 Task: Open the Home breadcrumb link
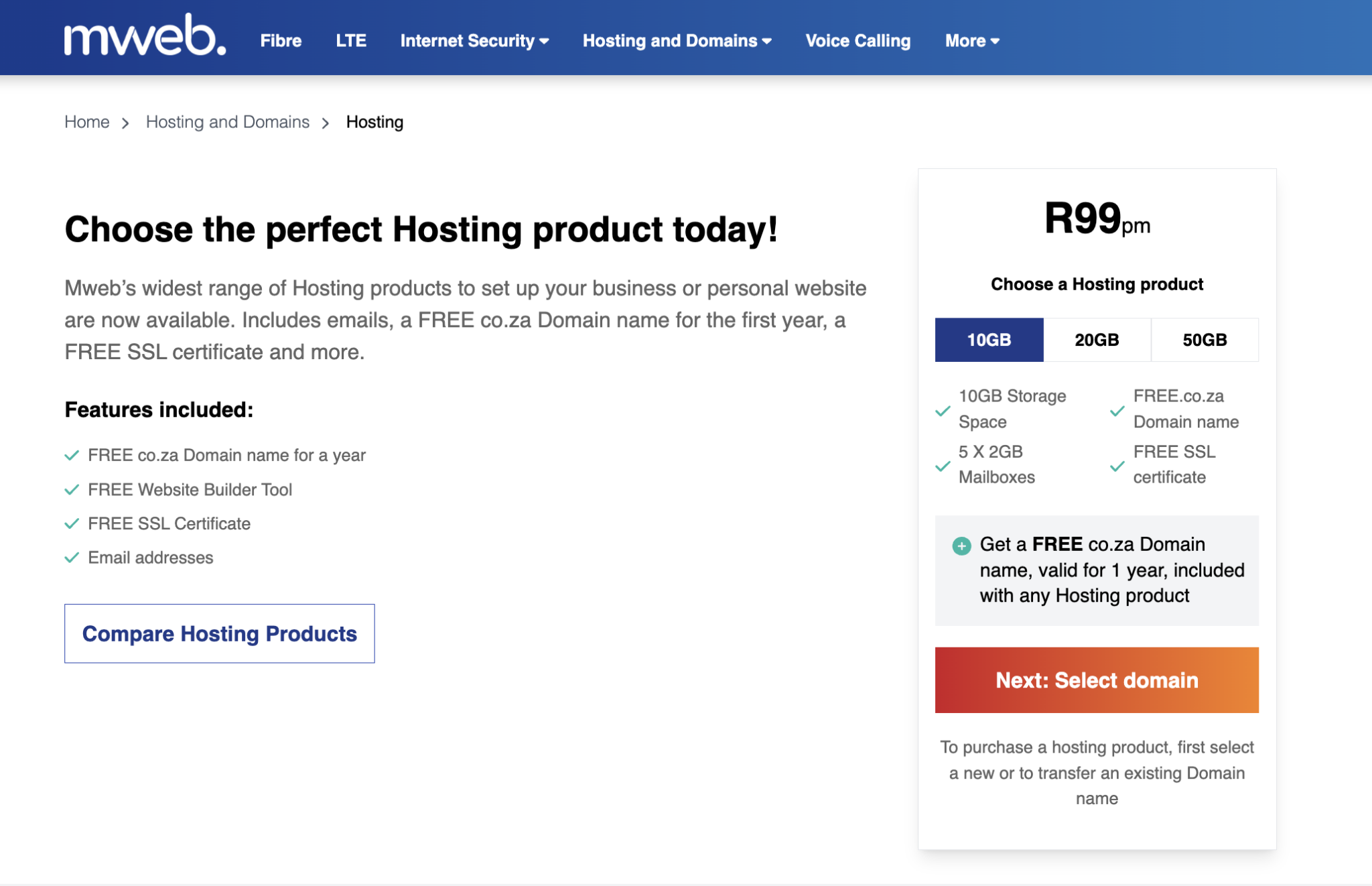tap(86, 121)
